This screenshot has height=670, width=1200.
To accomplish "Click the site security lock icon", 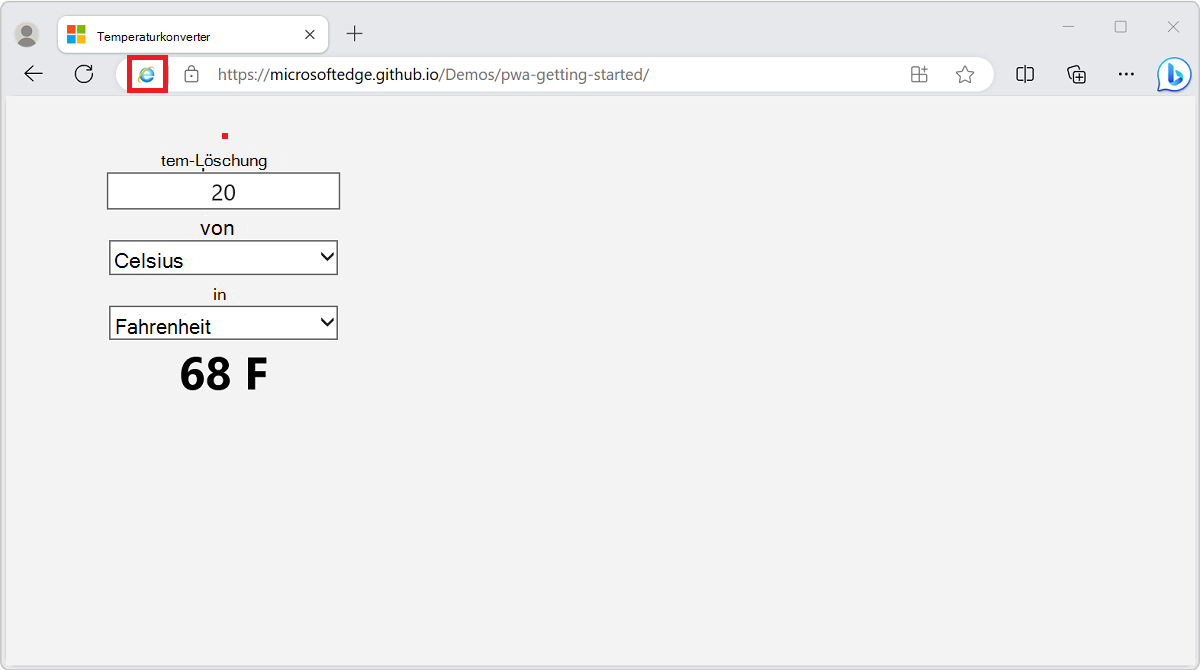I will [x=190, y=74].
